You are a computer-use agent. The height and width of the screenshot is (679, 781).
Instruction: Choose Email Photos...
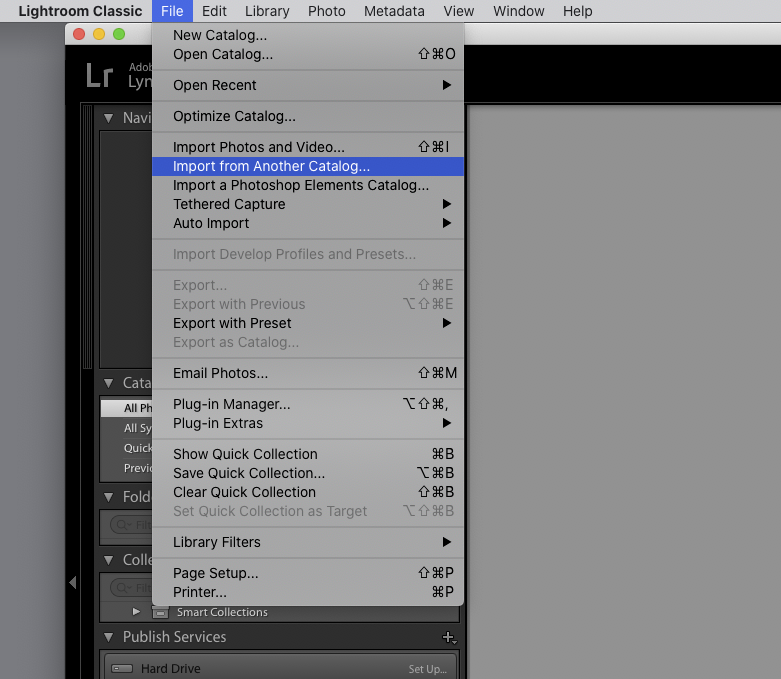coord(308,373)
